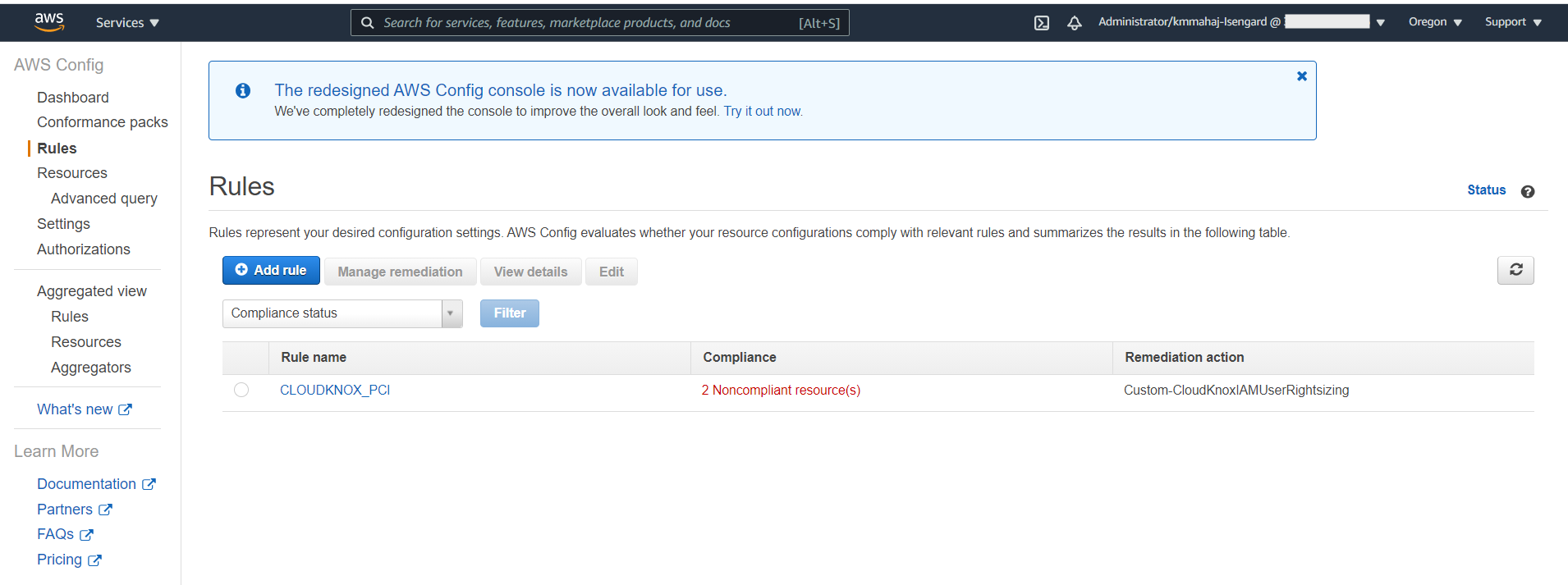
Task: Select the CLOUDKNOX_PCI rule radio button
Action: [x=241, y=390]
